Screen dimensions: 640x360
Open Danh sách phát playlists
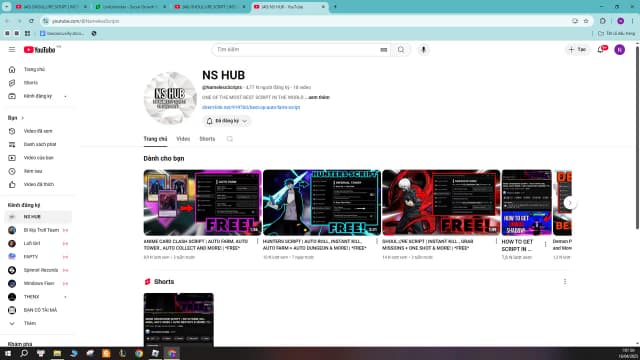[x=39, y=144]
